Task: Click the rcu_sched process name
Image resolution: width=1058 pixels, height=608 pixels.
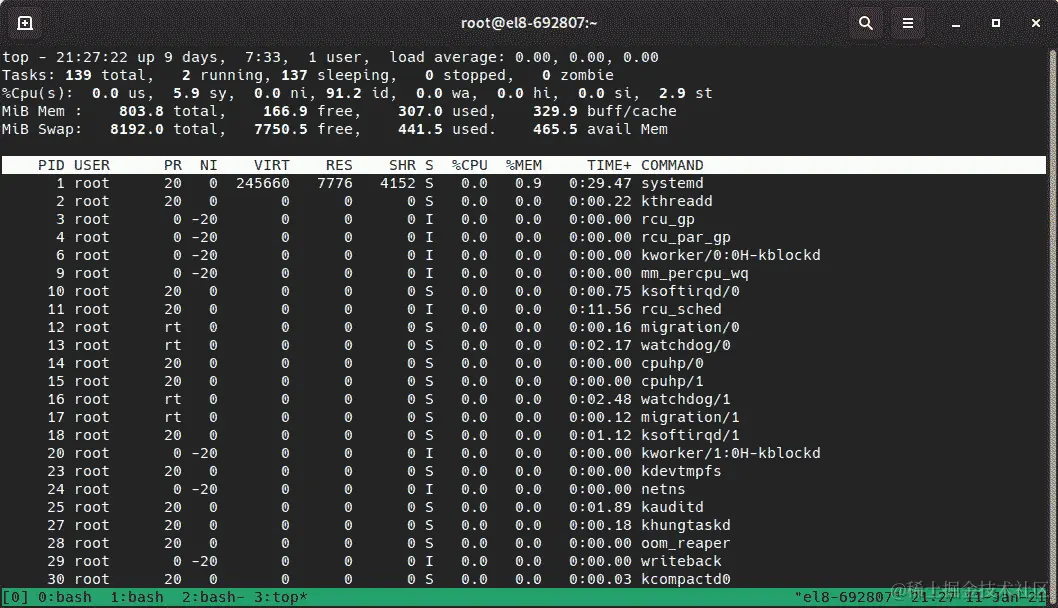Action: pos(681,309)
